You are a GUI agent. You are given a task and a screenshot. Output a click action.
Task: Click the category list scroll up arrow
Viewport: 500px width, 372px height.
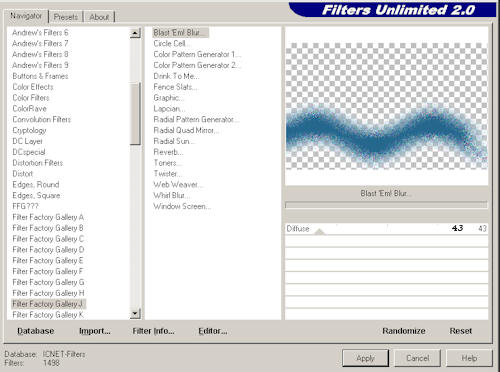135,33
